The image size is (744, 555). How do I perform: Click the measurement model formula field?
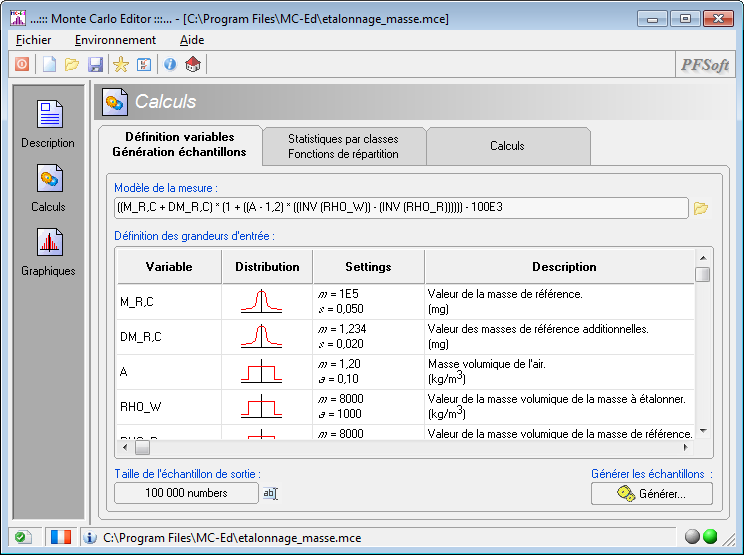pos(401,208)
